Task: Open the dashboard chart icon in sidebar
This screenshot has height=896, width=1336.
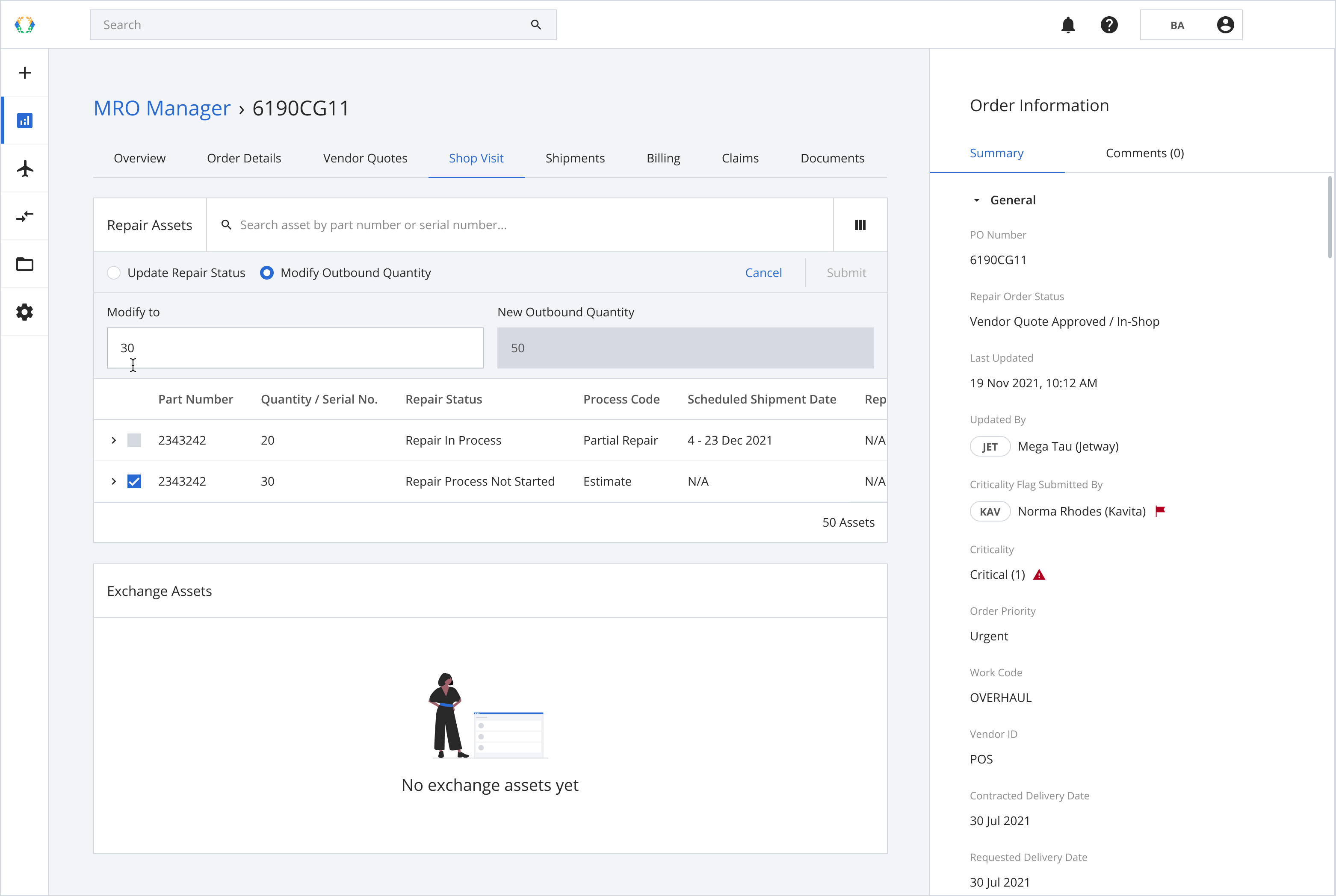Action: [24, 121]
